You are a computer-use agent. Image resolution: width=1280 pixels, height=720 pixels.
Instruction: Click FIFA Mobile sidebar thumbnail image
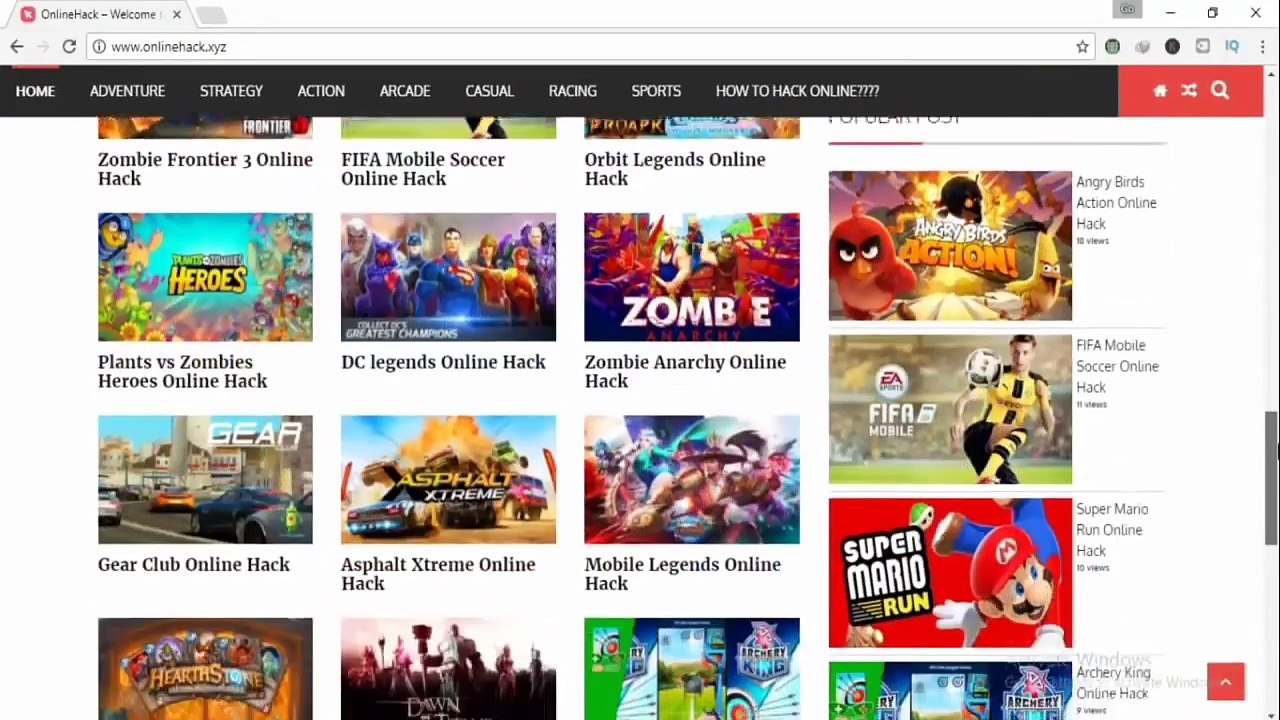click(x=950, y=409)
